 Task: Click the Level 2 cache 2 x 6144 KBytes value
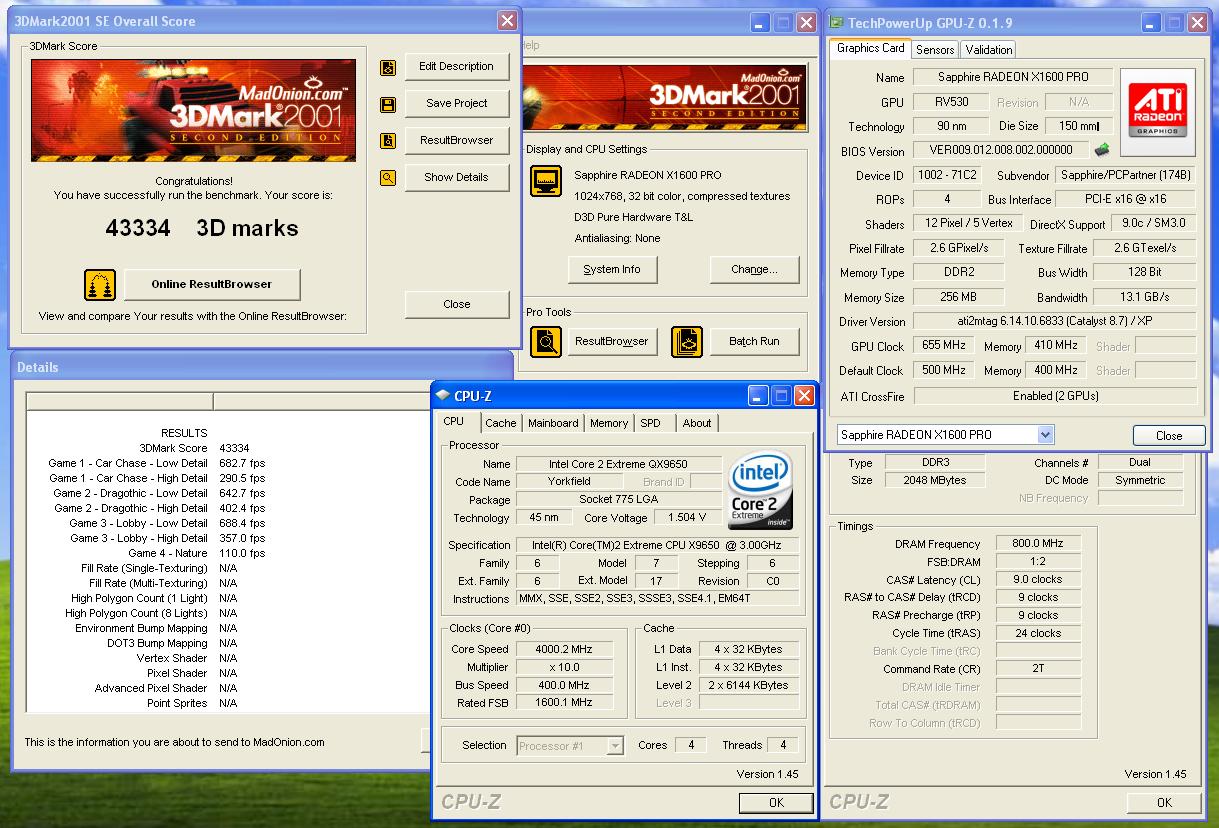click(x=749, y=686)
